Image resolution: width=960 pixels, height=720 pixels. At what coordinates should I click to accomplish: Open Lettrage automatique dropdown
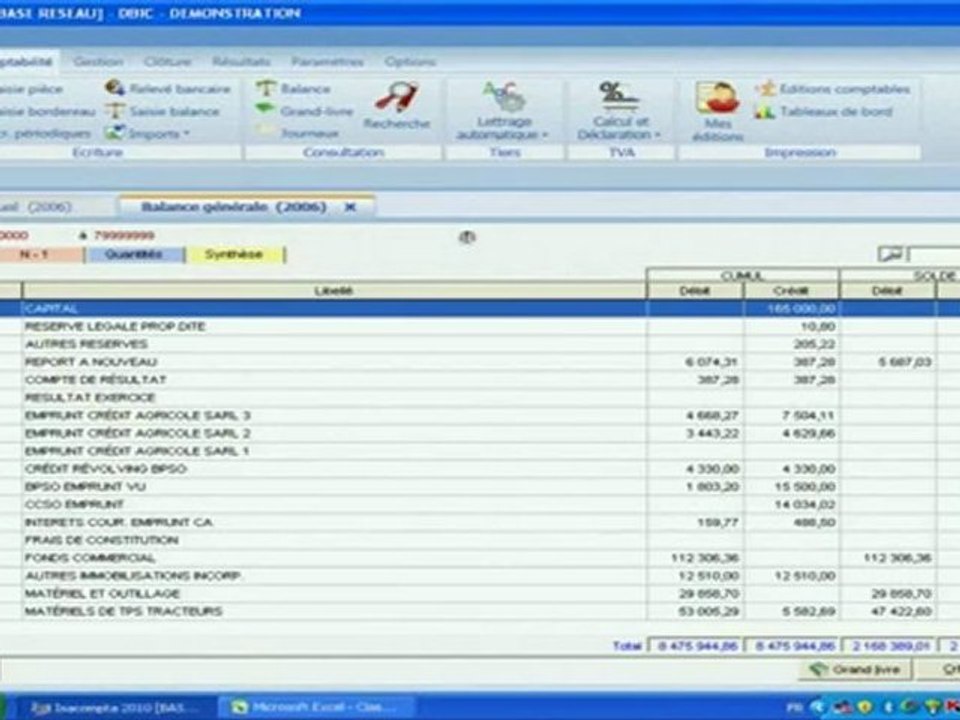[x=503, y=111]
